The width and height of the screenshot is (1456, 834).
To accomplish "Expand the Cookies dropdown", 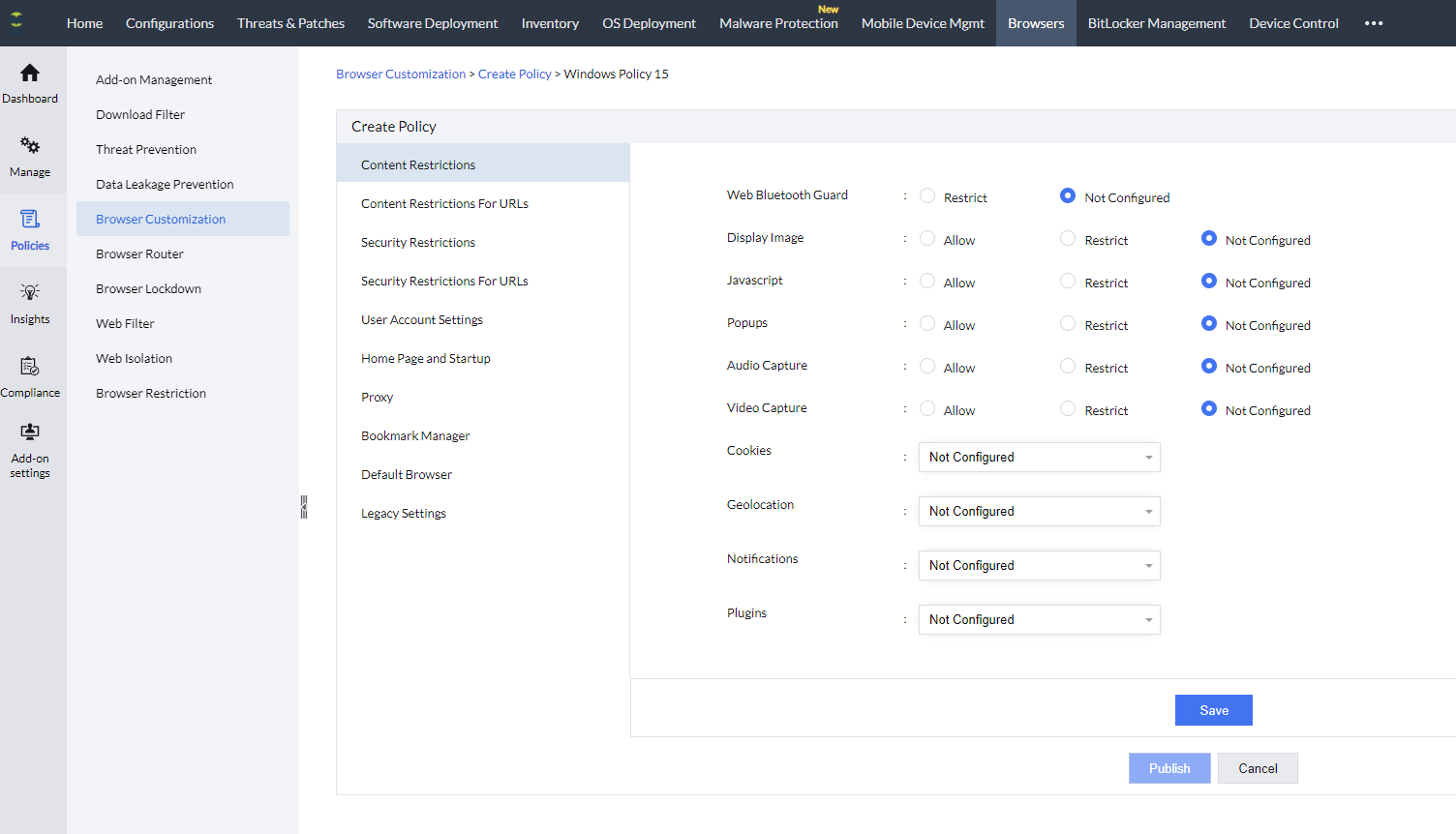I will pos(1039,458).
